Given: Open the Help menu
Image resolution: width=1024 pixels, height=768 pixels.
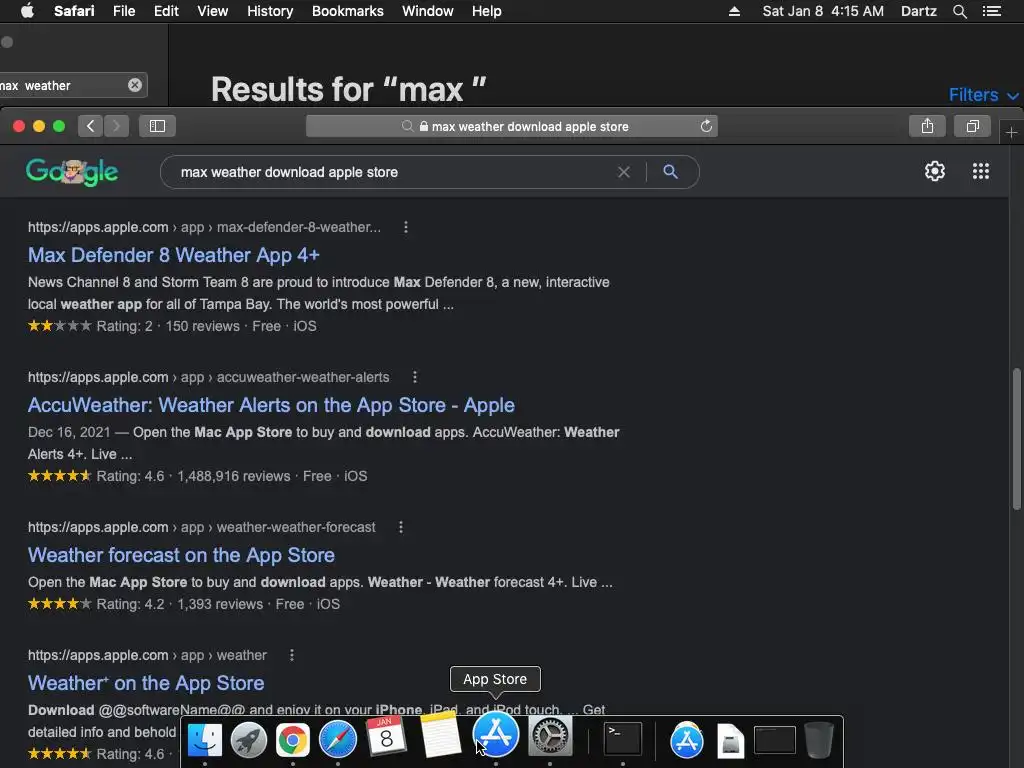Looking at the screenshot, I should (487, 11).
